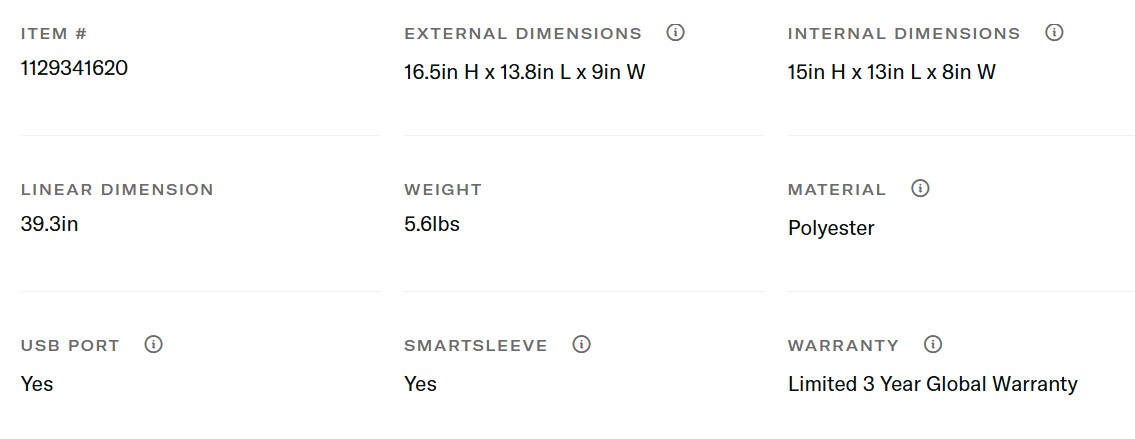Select the Item # label
Image resolution: width=1135 pixels, height=439 pixels.
(54, 34)
